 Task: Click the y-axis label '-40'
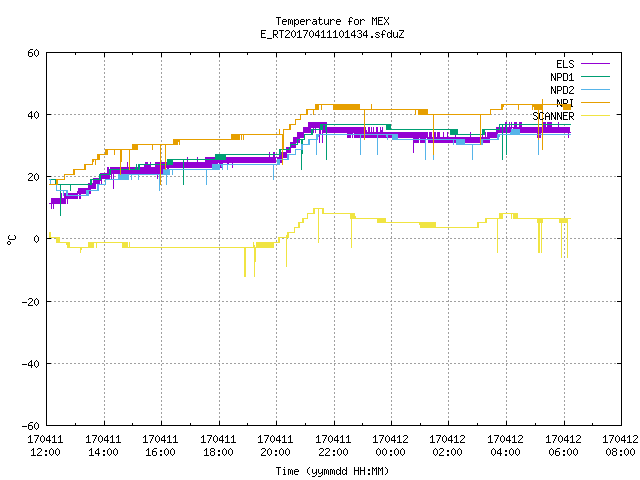click(31, 364)
